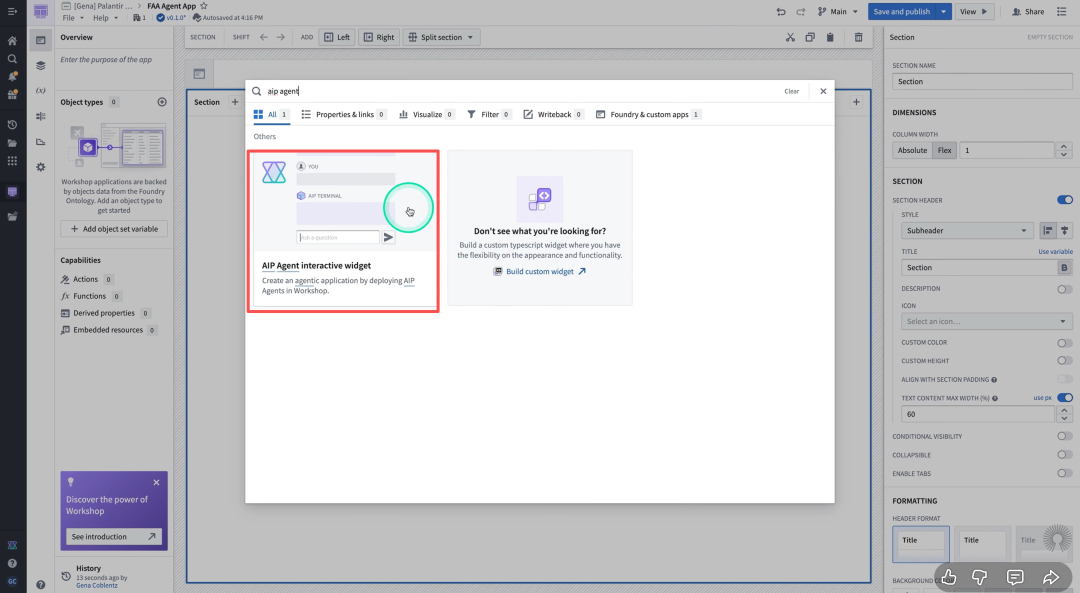
Task: Enable the Custom Height toggle
Action: coord(1065,360)
